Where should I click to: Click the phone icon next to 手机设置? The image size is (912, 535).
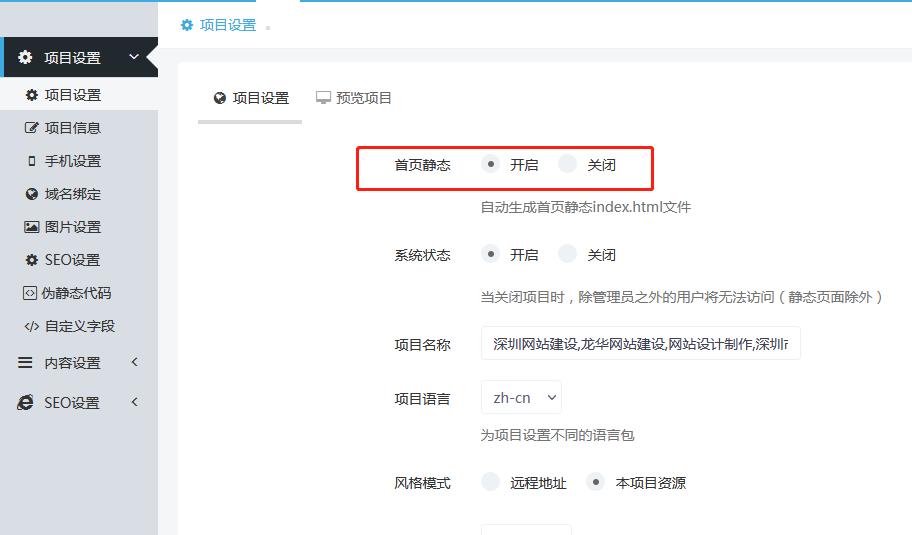pyautogui.click(x=31, y=161)
